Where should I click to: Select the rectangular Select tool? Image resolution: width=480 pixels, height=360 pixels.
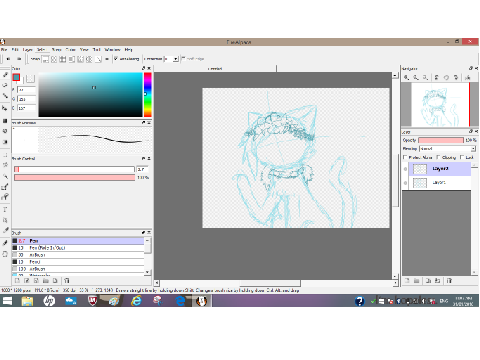pos(5,155)
